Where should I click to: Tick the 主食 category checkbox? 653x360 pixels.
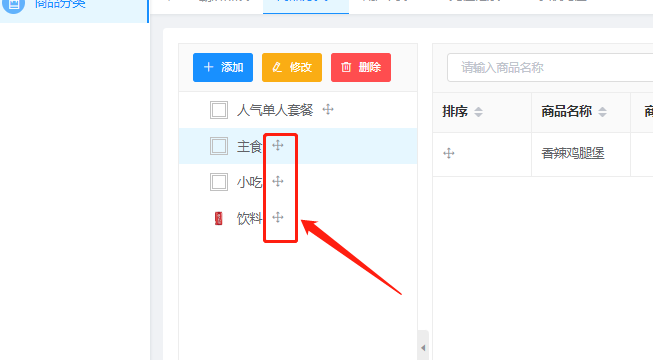pyautogui.click(x=219, y=146)
